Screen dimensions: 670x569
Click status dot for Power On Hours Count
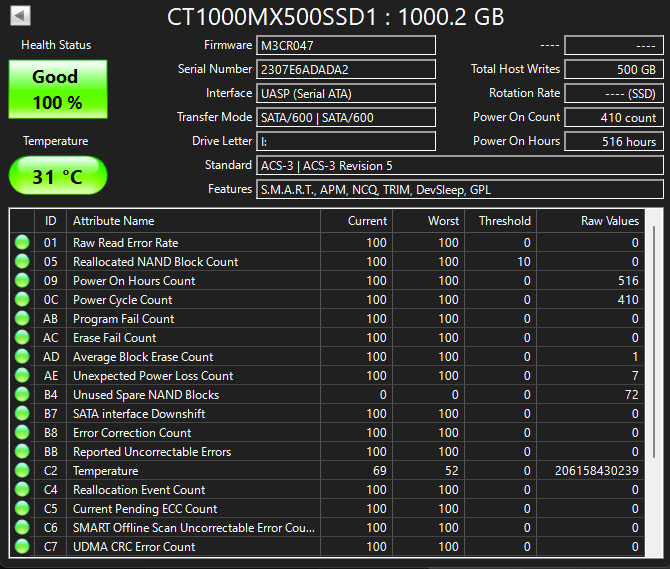tap(22, 280)
